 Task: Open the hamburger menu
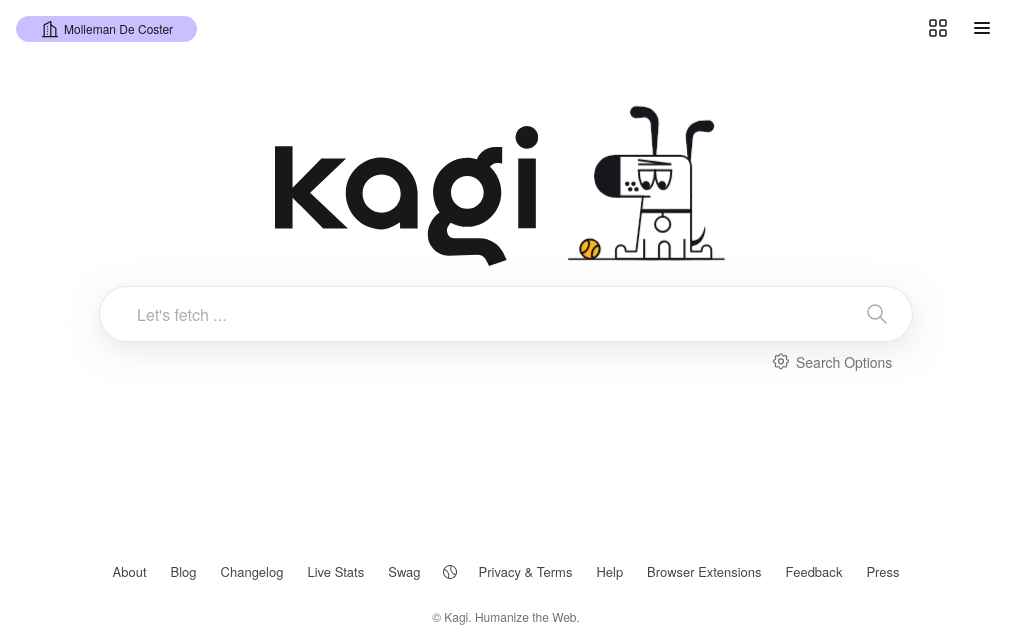click(x=981, y=28)
